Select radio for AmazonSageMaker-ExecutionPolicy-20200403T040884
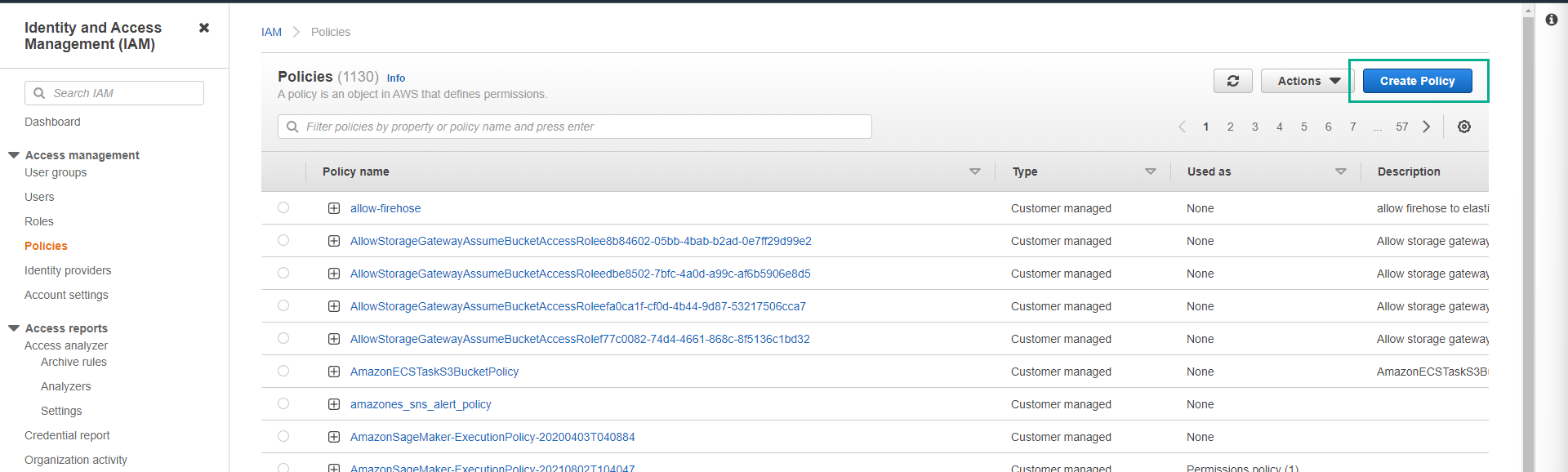 (x=283, y=436)
